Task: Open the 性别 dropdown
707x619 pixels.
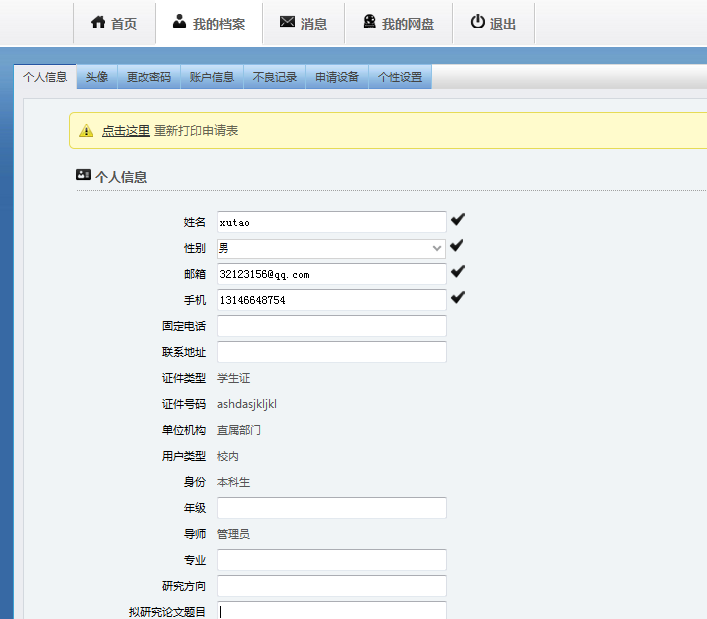Action: point(331,248)
